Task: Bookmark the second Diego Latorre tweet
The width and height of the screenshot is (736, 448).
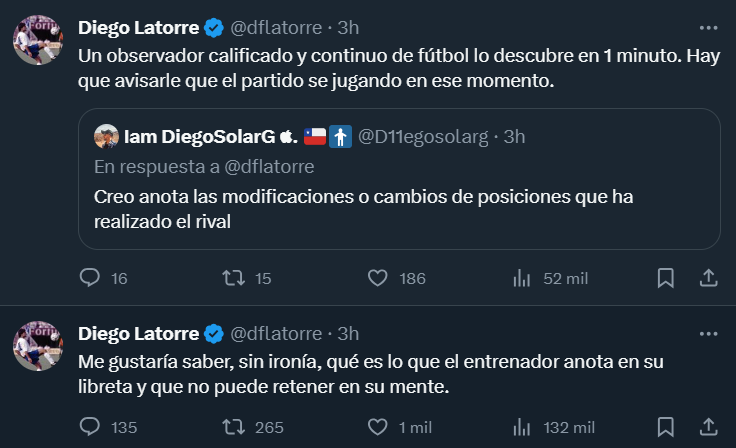Action: 665,427
